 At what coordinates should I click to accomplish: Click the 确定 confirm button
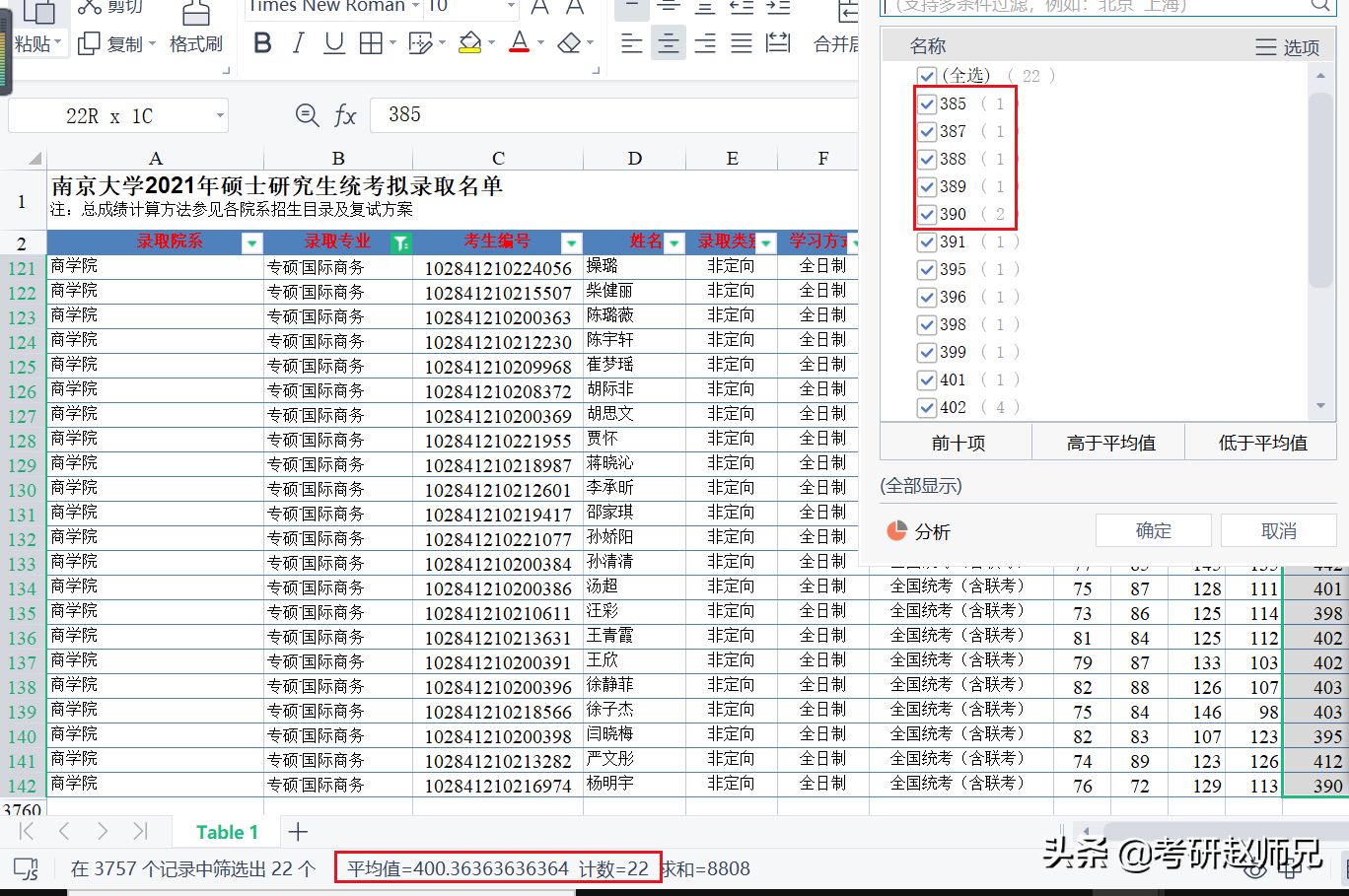pos(1152,530)
